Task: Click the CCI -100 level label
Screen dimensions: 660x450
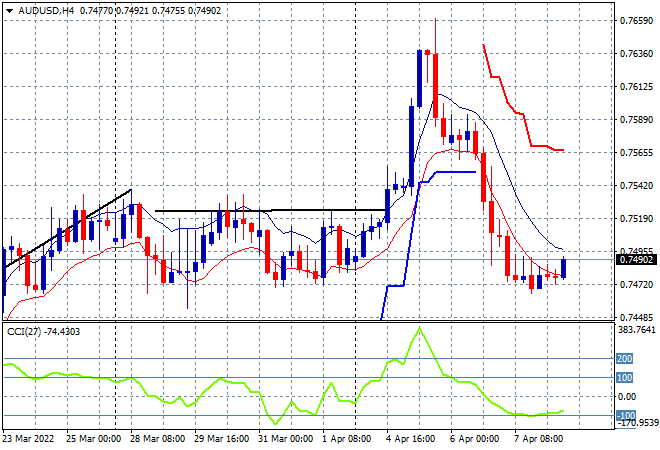Action: pyautogui.click(x=624, y=415)
